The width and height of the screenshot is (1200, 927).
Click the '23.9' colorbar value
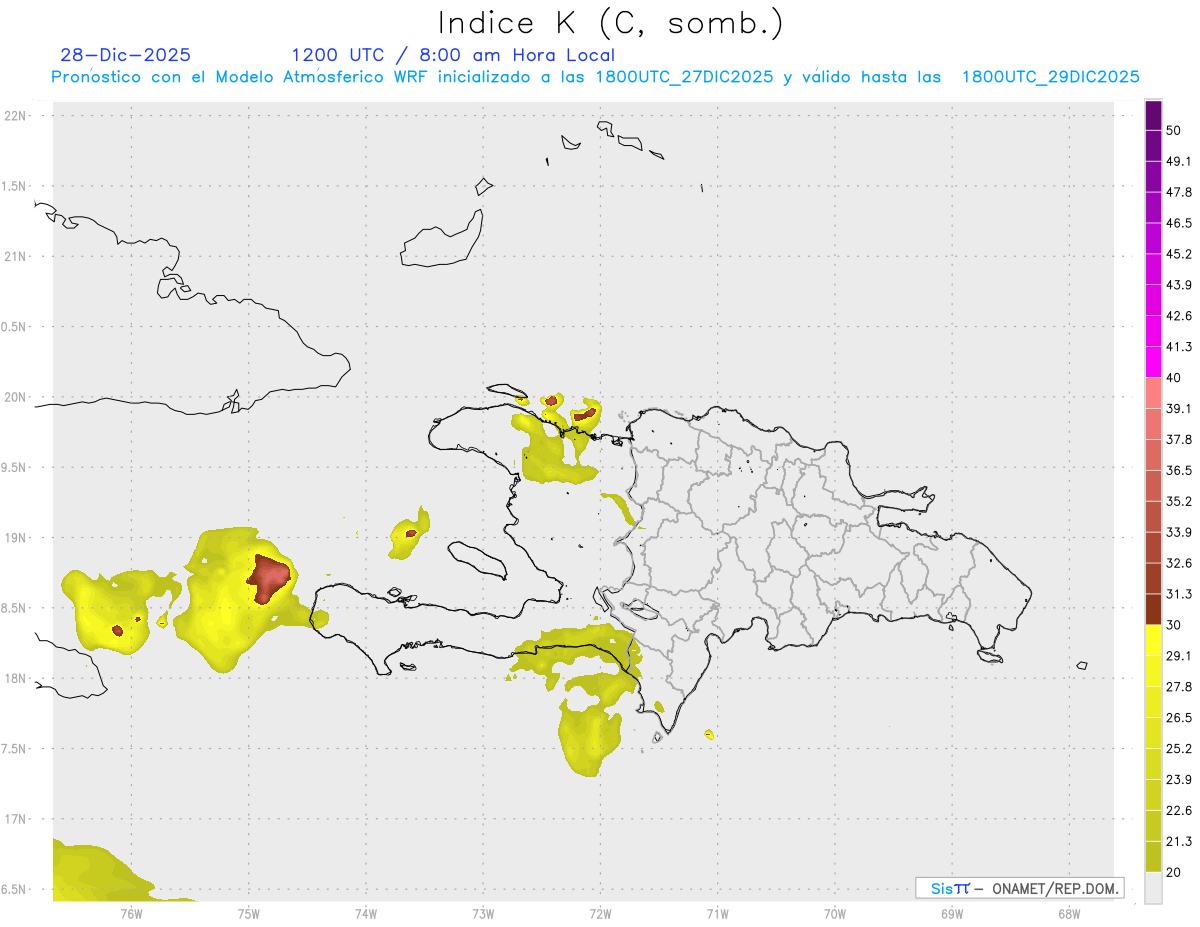pos(1178,780)
